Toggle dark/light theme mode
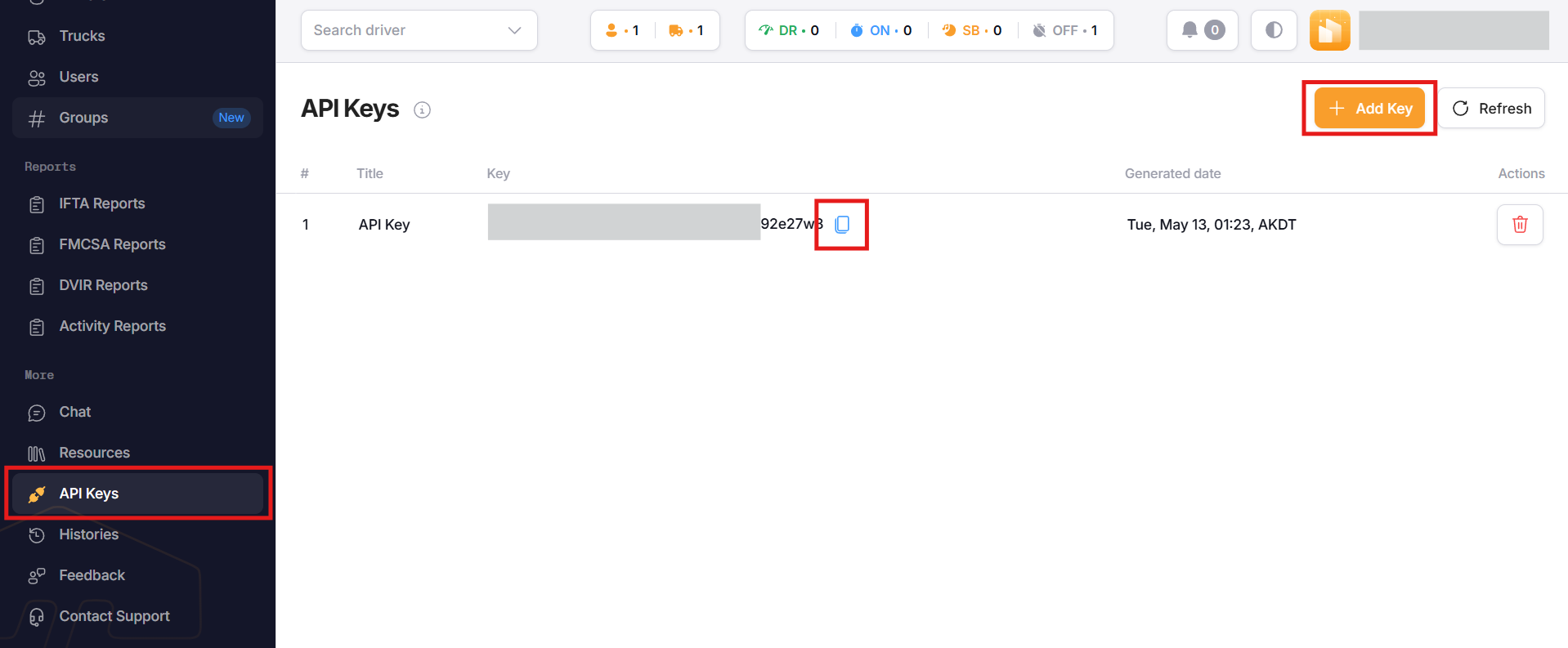 click(x=1273, y=30)
